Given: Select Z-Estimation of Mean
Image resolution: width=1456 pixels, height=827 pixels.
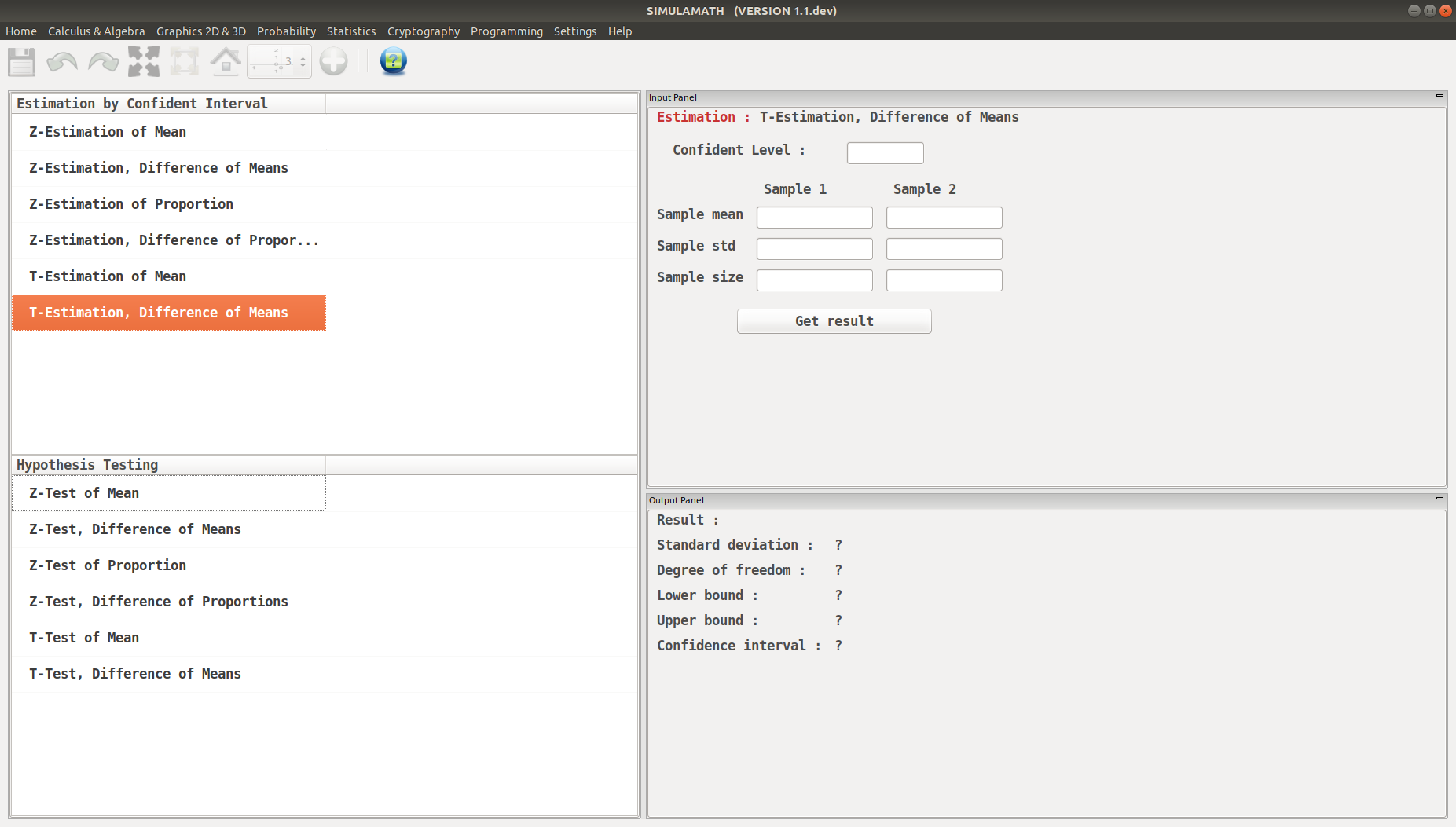Looking at the screenshot, I should (169, 132).
